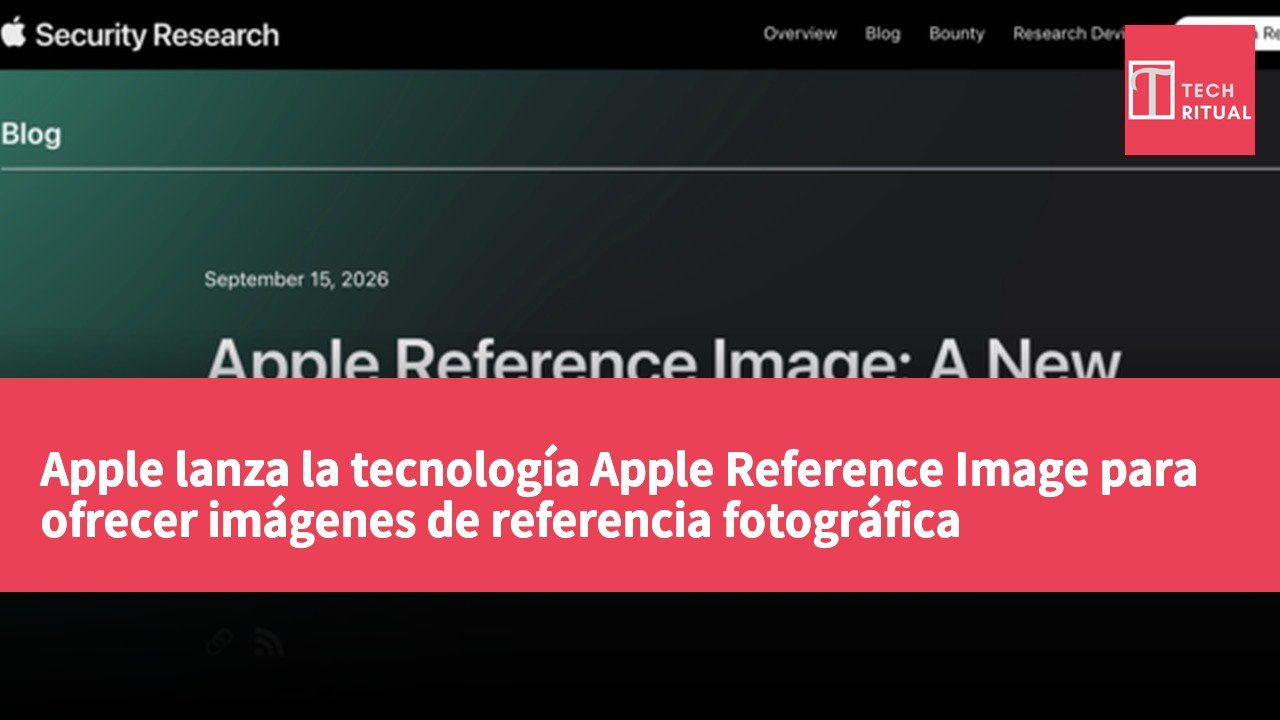Image resolution: width=1280 pixels, height=720 pixels.
Task: Click the Blog section heading
Action: point(31,134)
